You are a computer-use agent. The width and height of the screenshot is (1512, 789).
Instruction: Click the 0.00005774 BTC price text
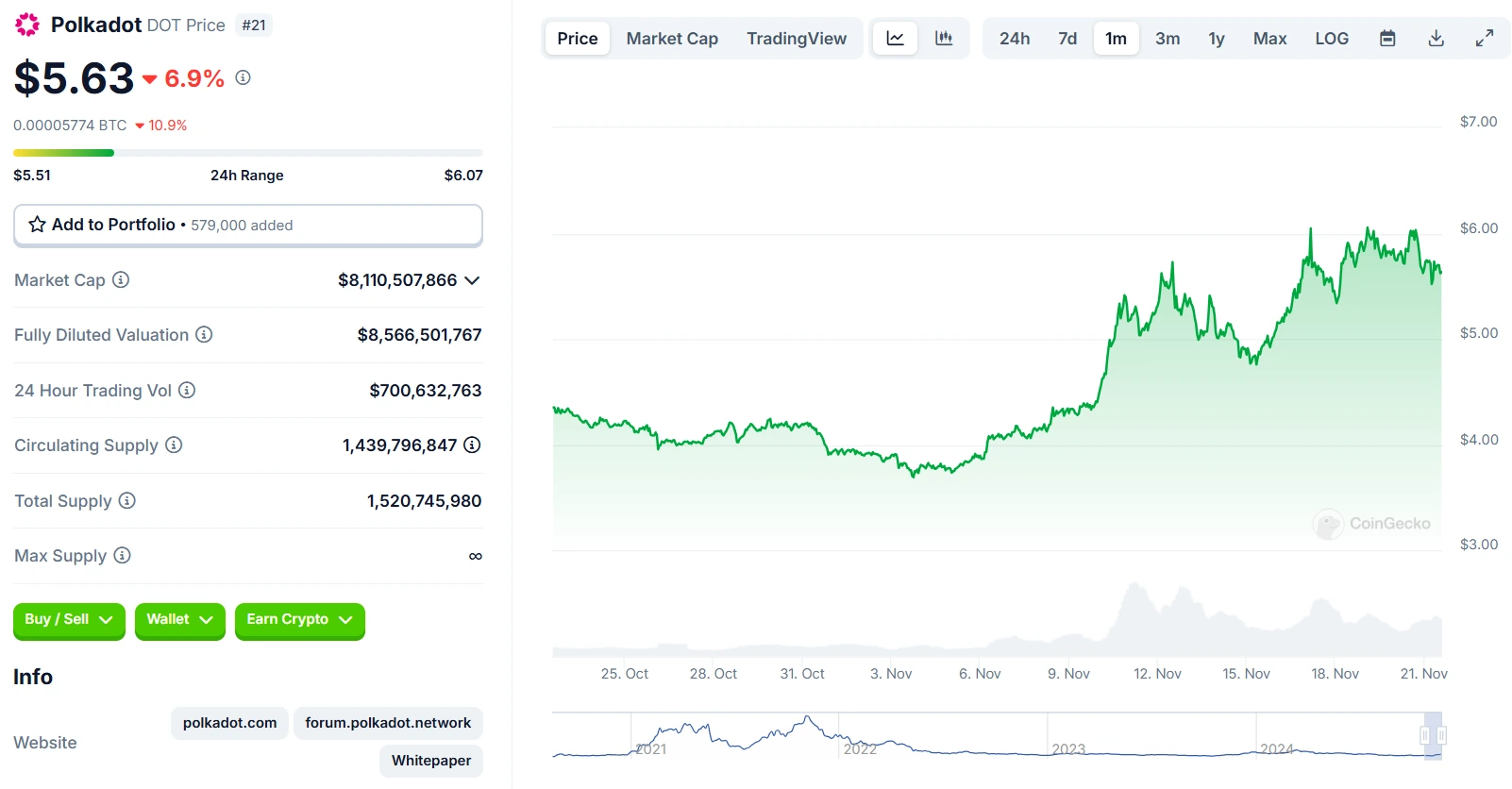70,126
